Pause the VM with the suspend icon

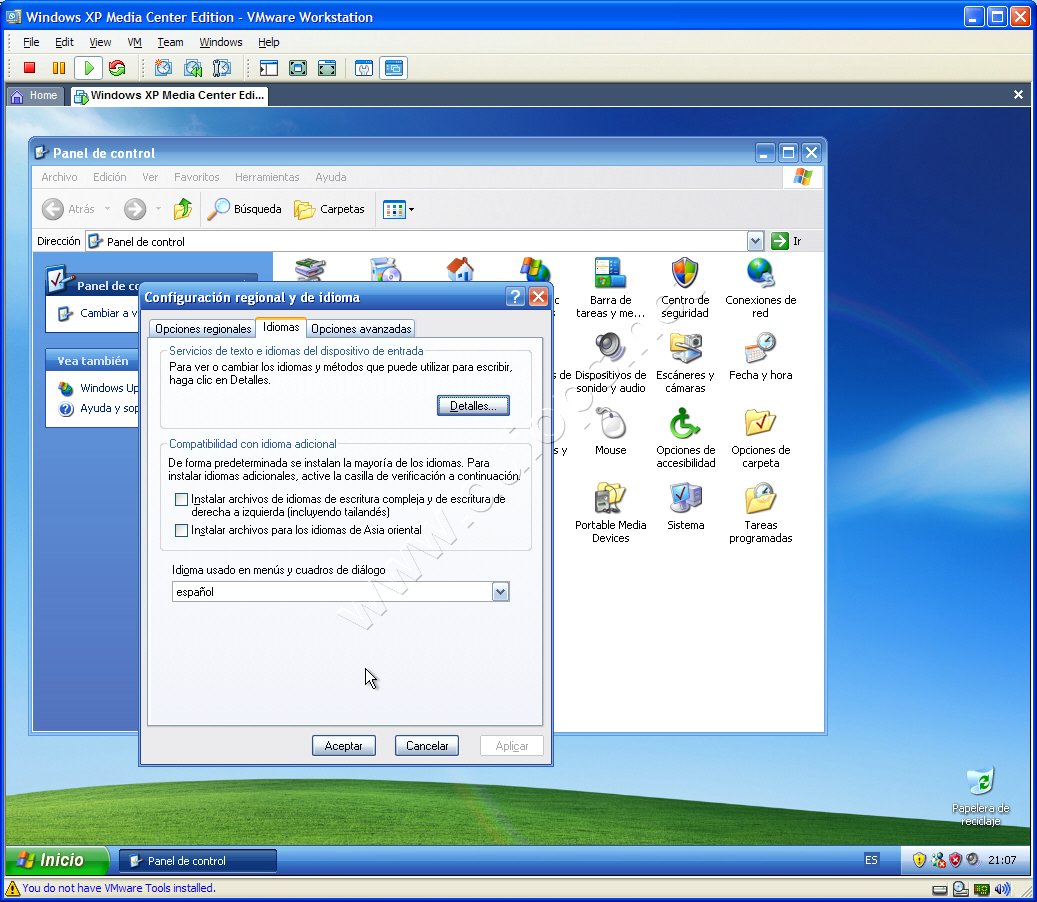pyautogui.click(x=58, y=67)
